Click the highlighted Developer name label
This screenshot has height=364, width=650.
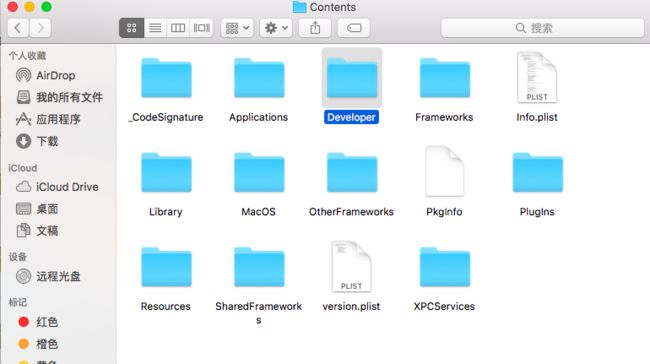(351, 117)
